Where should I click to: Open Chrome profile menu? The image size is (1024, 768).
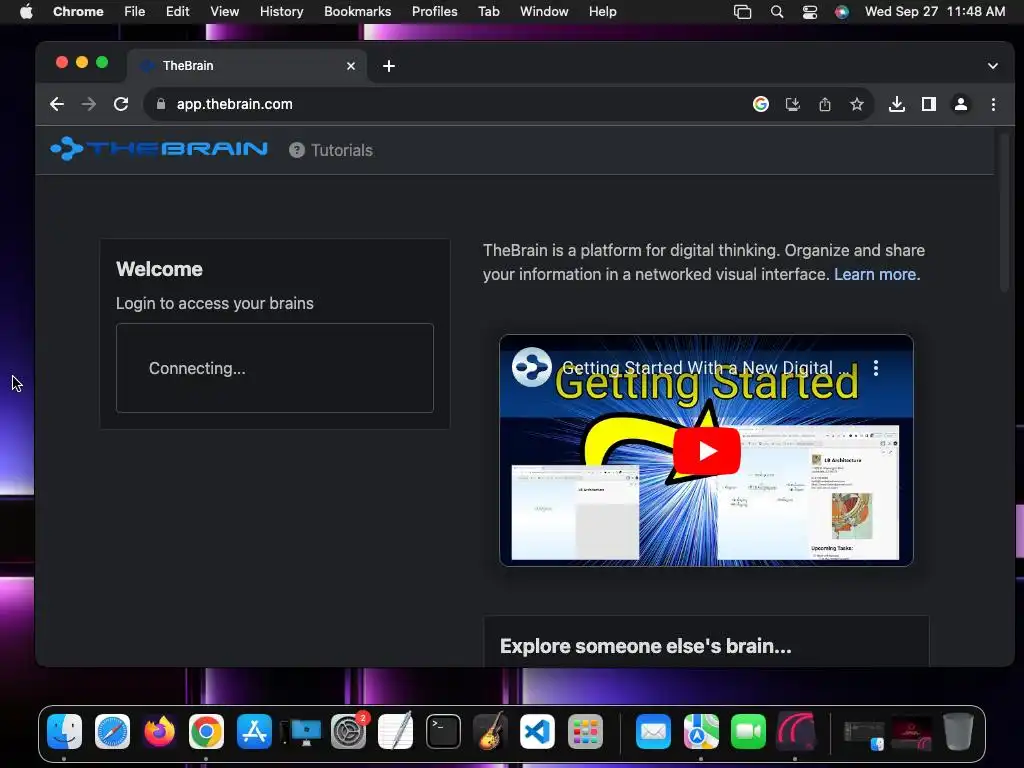click(961, 104)
